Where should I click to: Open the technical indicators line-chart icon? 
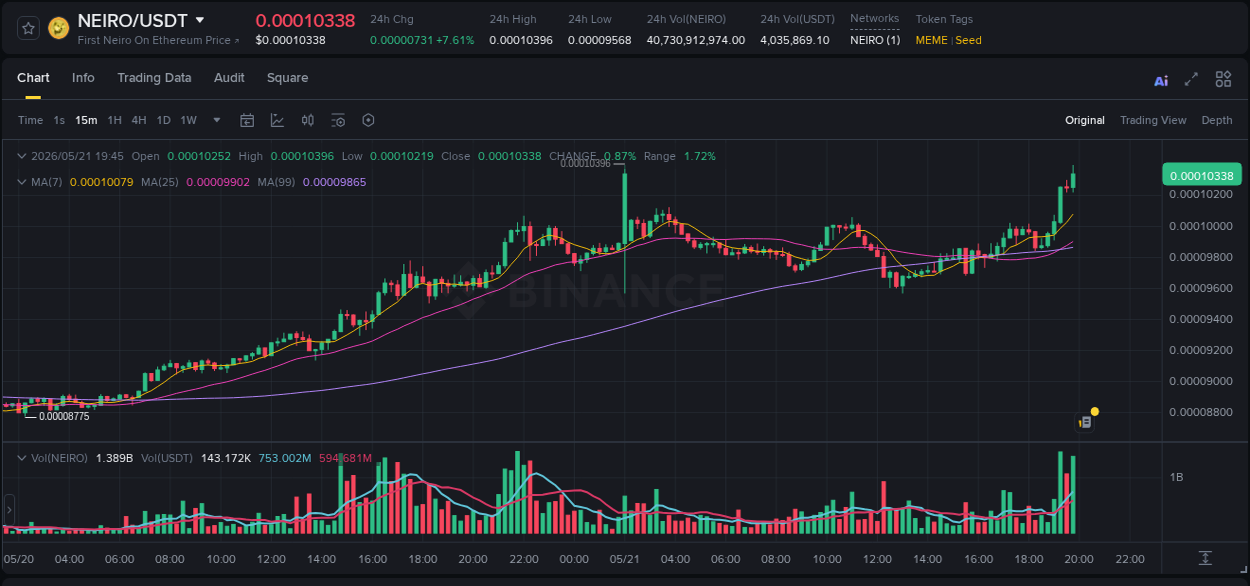coord(277,120)
